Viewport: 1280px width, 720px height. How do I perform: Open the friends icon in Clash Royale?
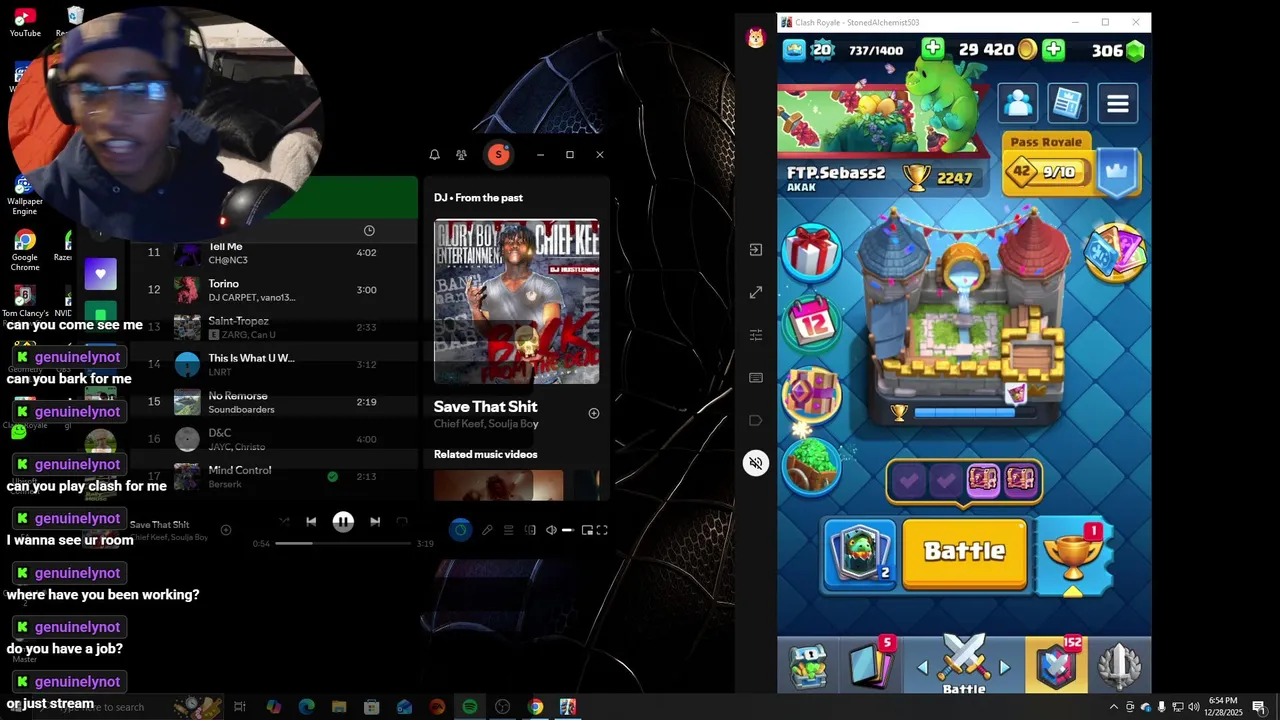[1018, 103]
